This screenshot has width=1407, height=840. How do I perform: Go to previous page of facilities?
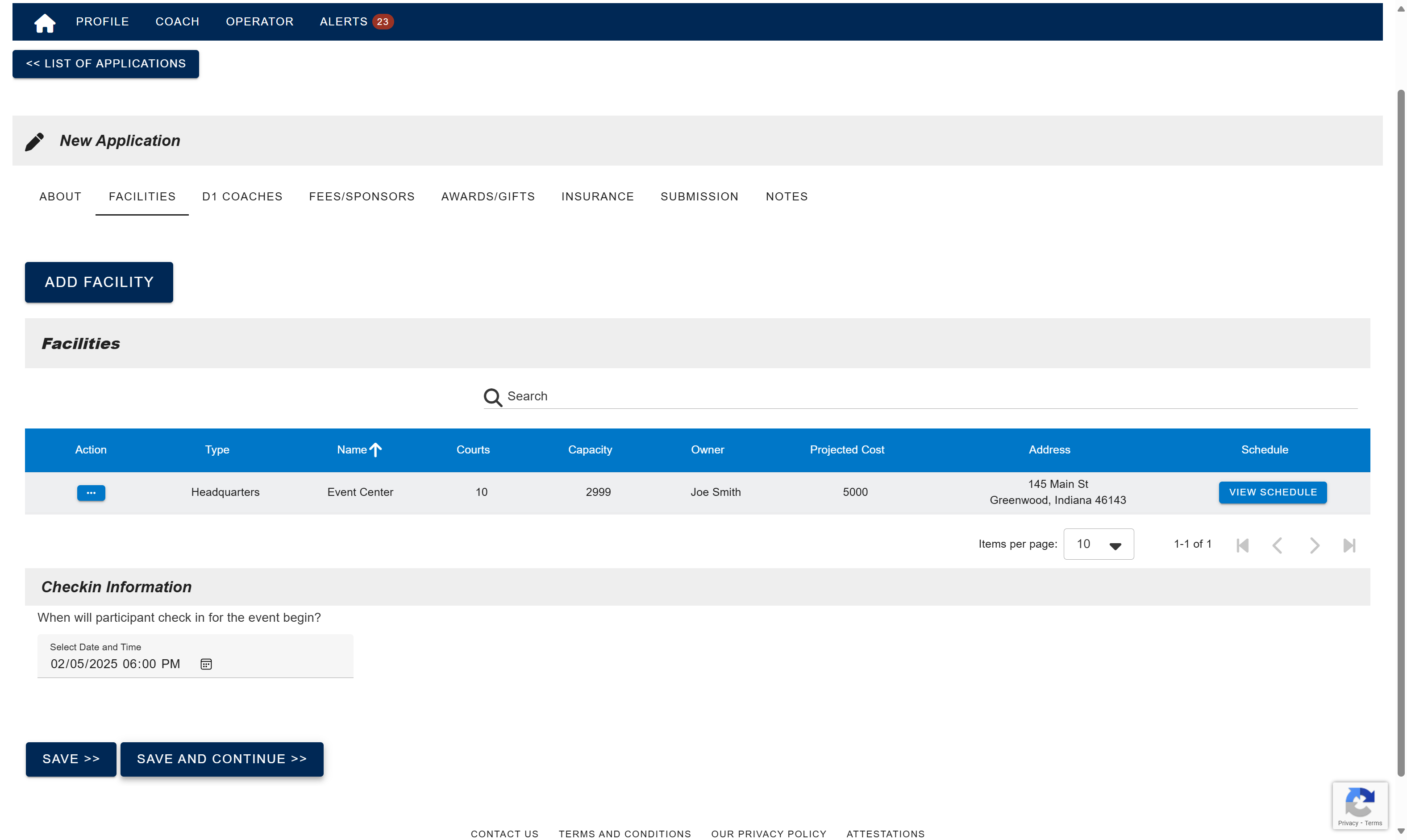[x=1278, y=545]
